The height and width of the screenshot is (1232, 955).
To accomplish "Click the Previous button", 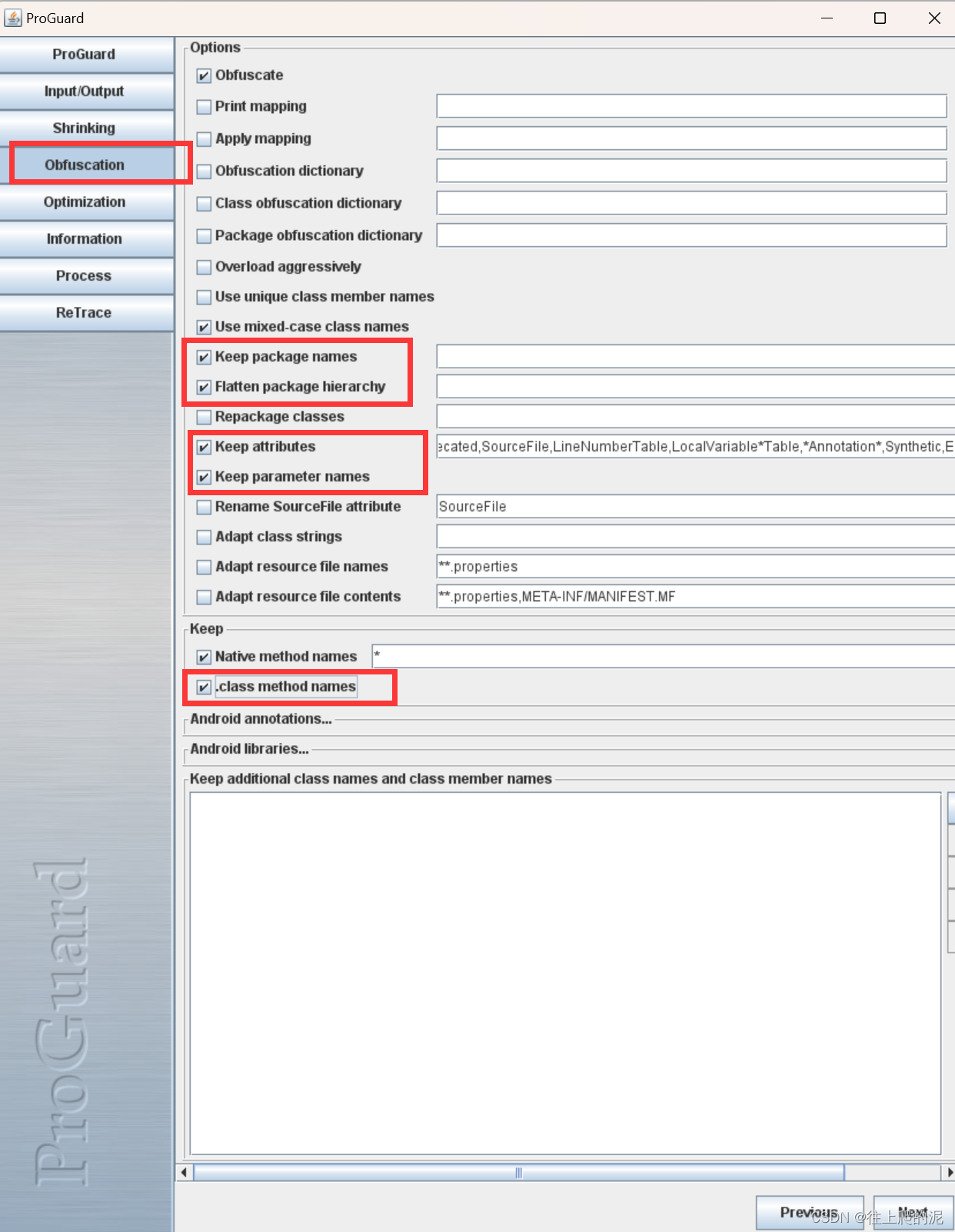I will pyautogui.click(x=810, y=1213).
